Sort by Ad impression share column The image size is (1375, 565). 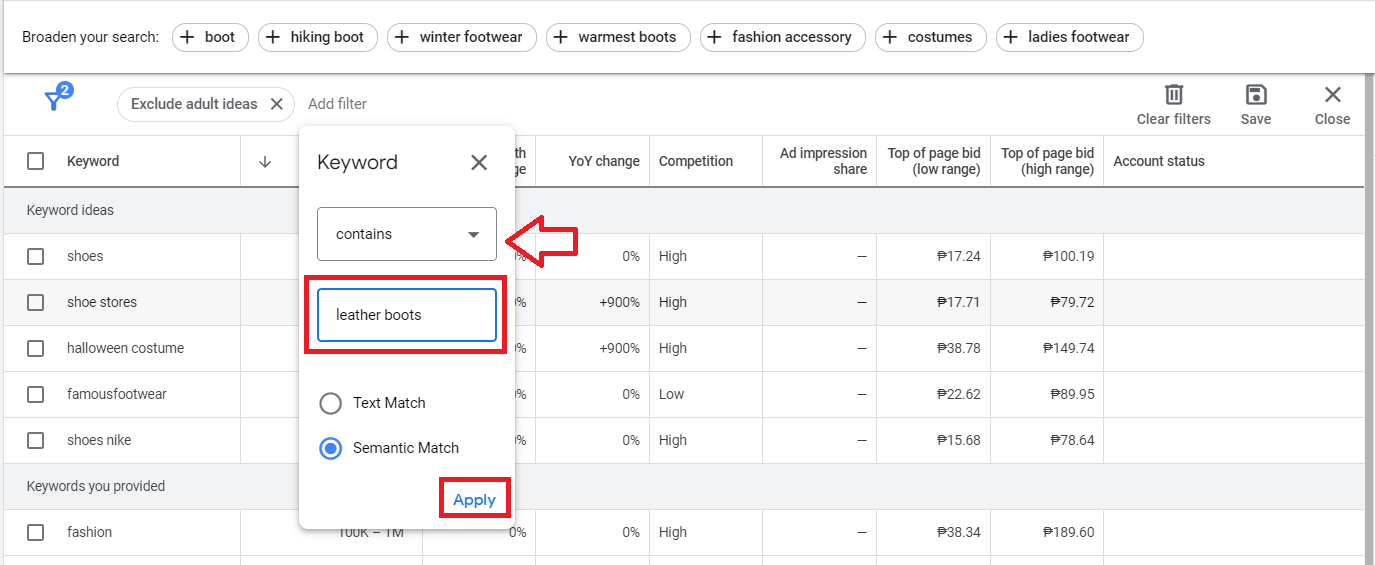(x=823, y=161)
